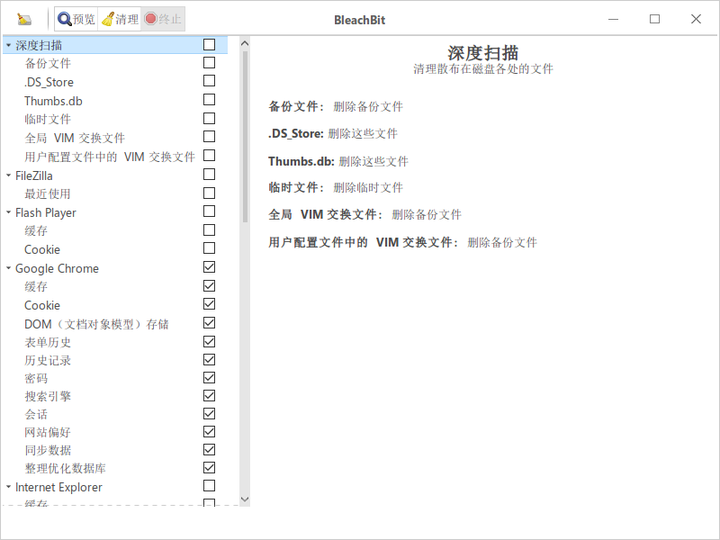Screen dimensions: 720x540
Task: Uncheck the 同步数据 checkbox
Action: tap(209, 450)
